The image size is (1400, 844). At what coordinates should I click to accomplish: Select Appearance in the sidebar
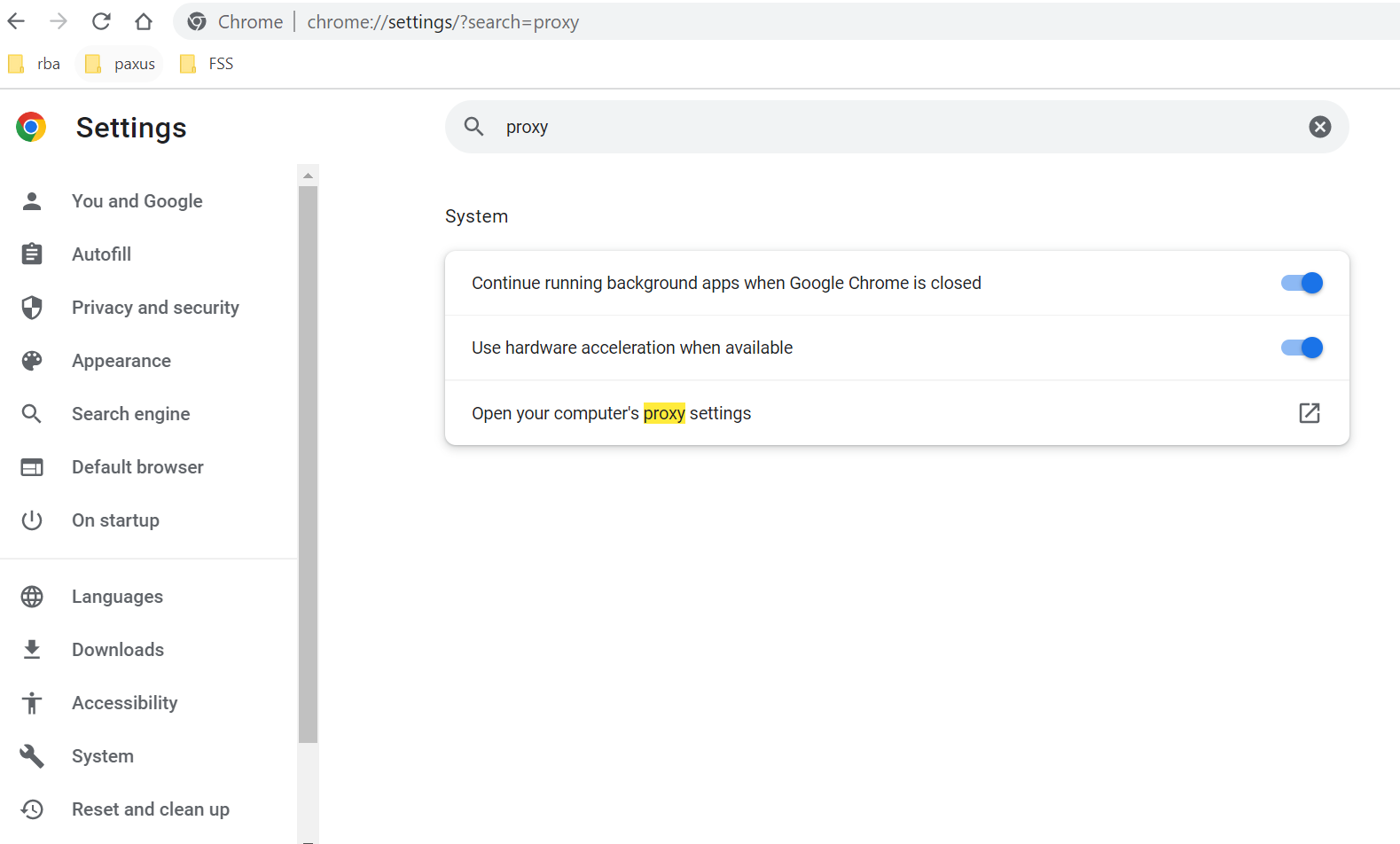click(x=121, y=361)
